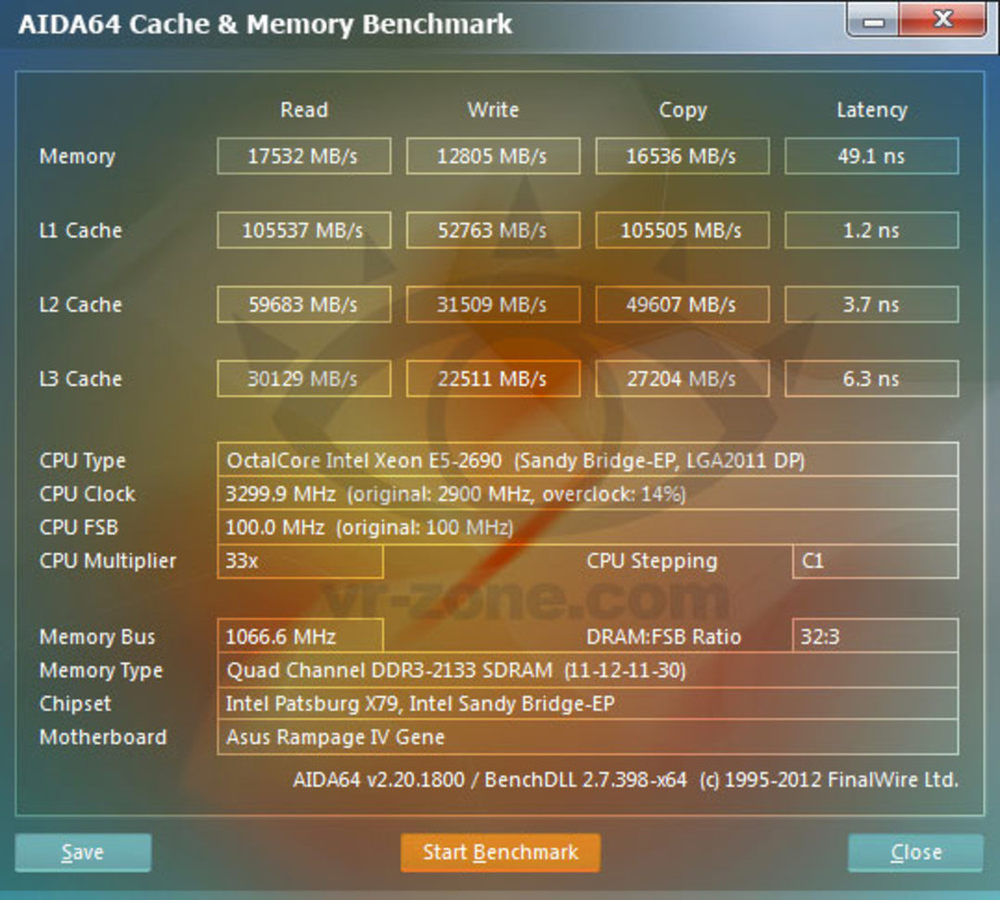Screen dimensions: 1000x900
Task: Click the DRAM:FSB Ratio 32:3 field
Action: pyautogui.click(x=874, y=637)
